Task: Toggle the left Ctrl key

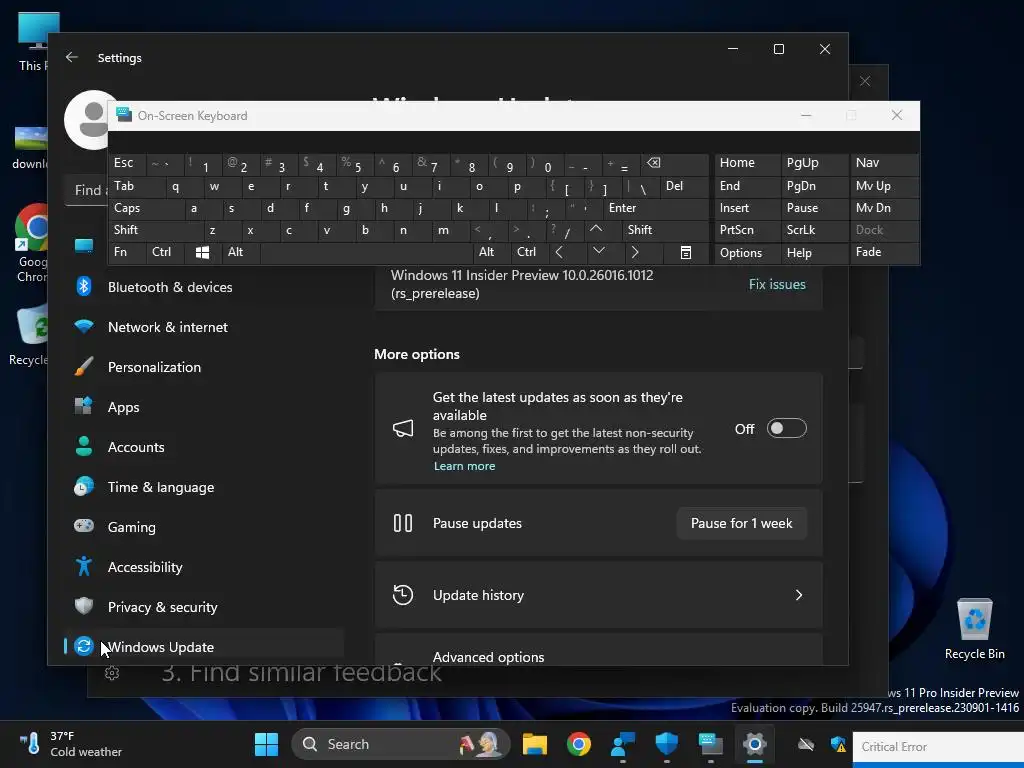Action: [x=165, y=252]
